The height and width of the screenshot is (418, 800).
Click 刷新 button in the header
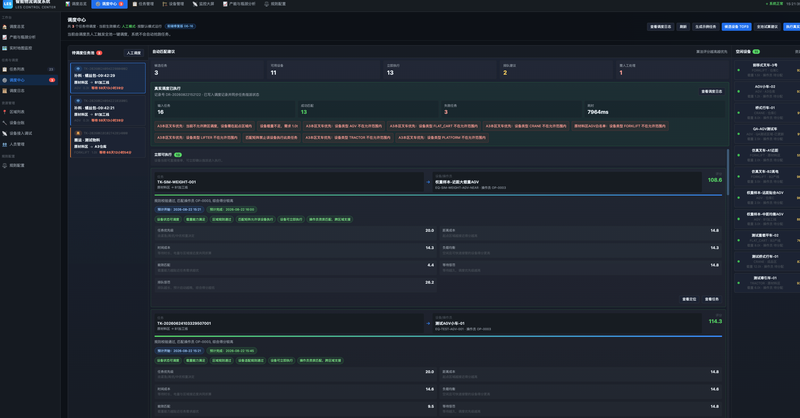tap(683, 27)
